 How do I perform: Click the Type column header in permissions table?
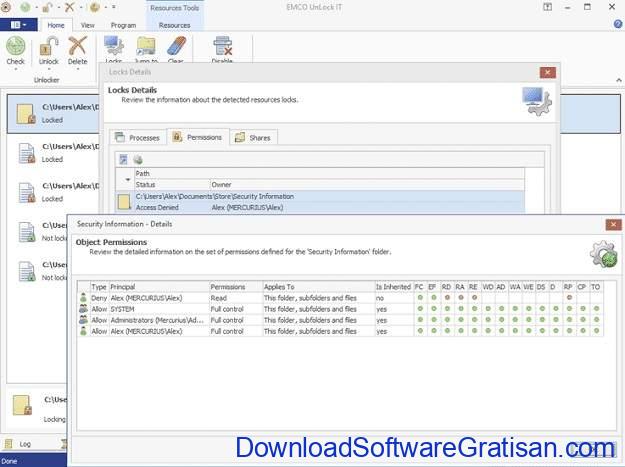pos(99,287)
